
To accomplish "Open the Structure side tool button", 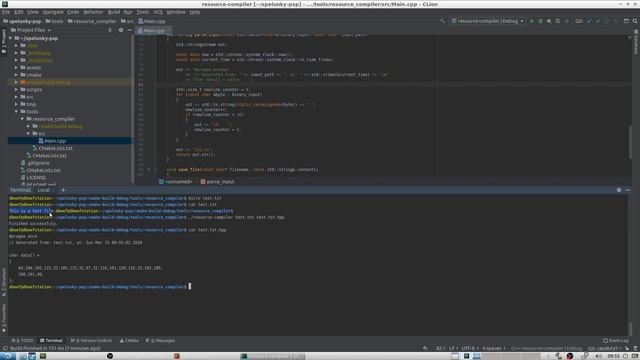I will coord(4,282).
